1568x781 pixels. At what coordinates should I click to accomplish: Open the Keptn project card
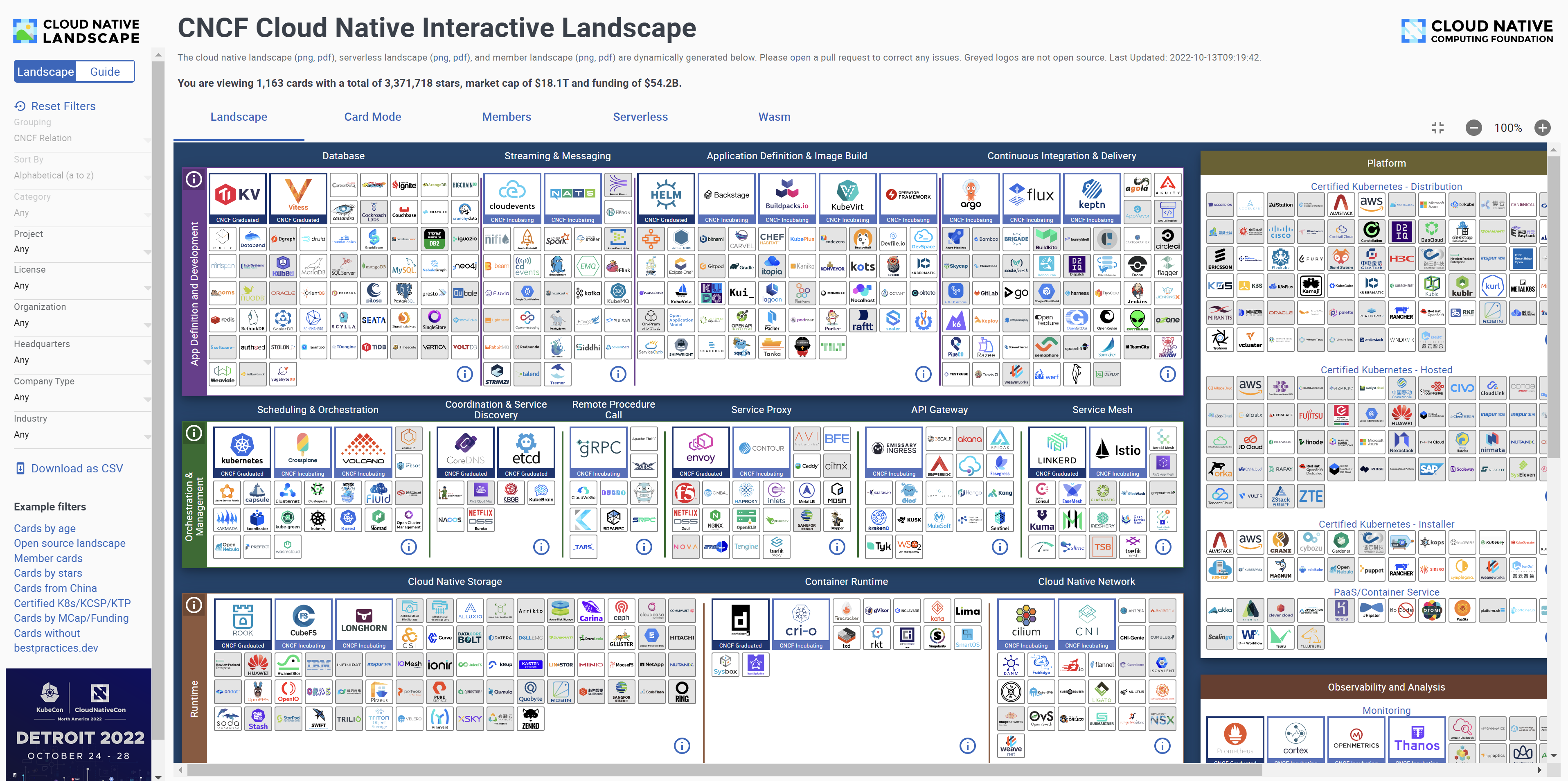pos(1092,199)
